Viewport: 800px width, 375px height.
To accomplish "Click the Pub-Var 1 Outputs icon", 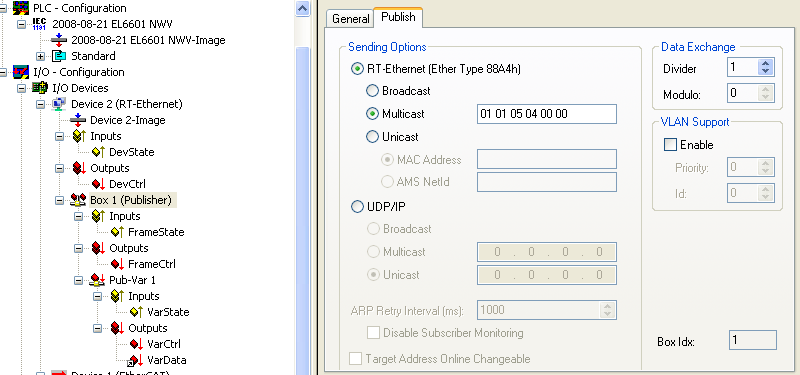I will coord(117,328).
